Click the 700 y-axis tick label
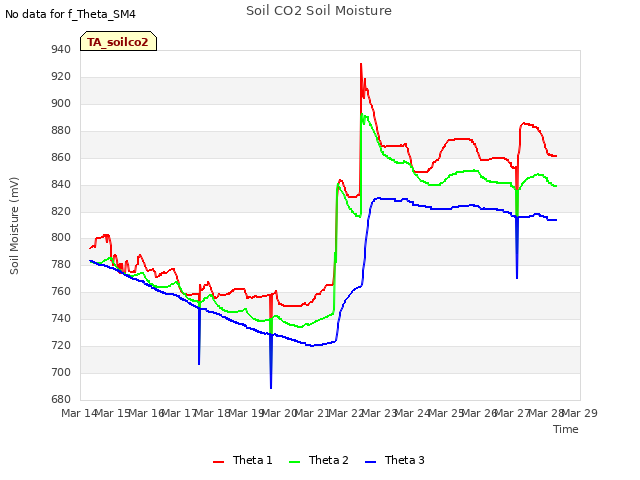Image resolution: width=640 pixels, height=480 pixels. coord(61,372)
